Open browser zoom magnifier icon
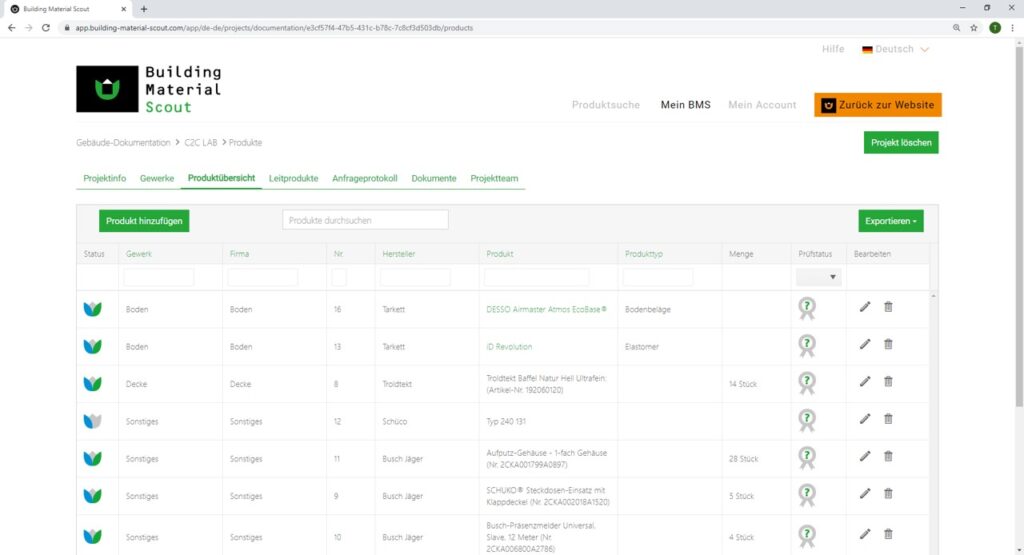The image size is (1024, 555). point(956,28)
